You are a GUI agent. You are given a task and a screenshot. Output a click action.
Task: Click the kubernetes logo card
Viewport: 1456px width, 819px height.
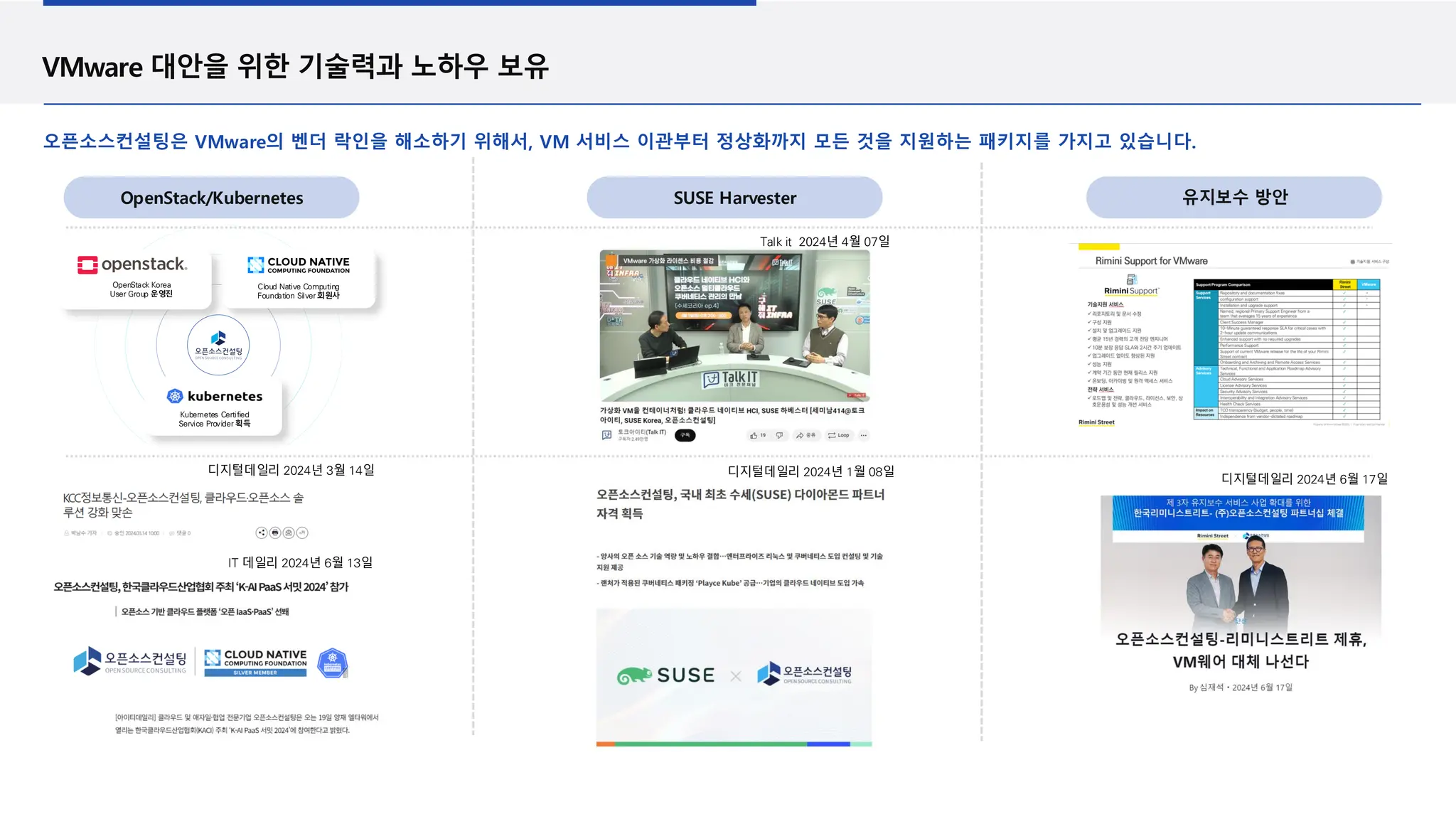(x=215, y=407)
